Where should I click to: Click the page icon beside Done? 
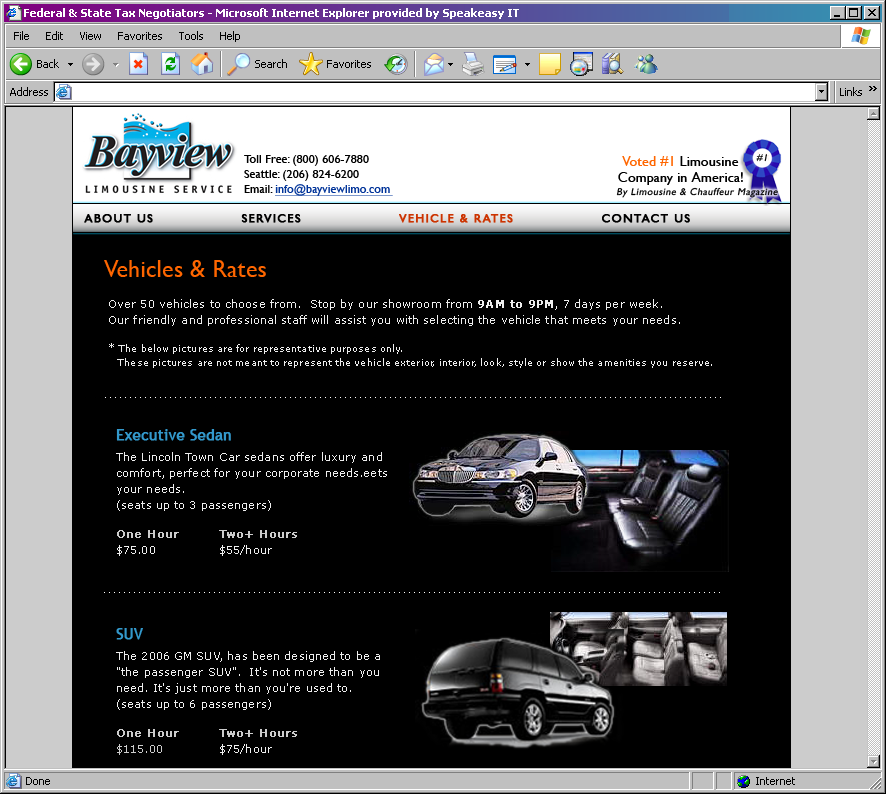[14, 781]
